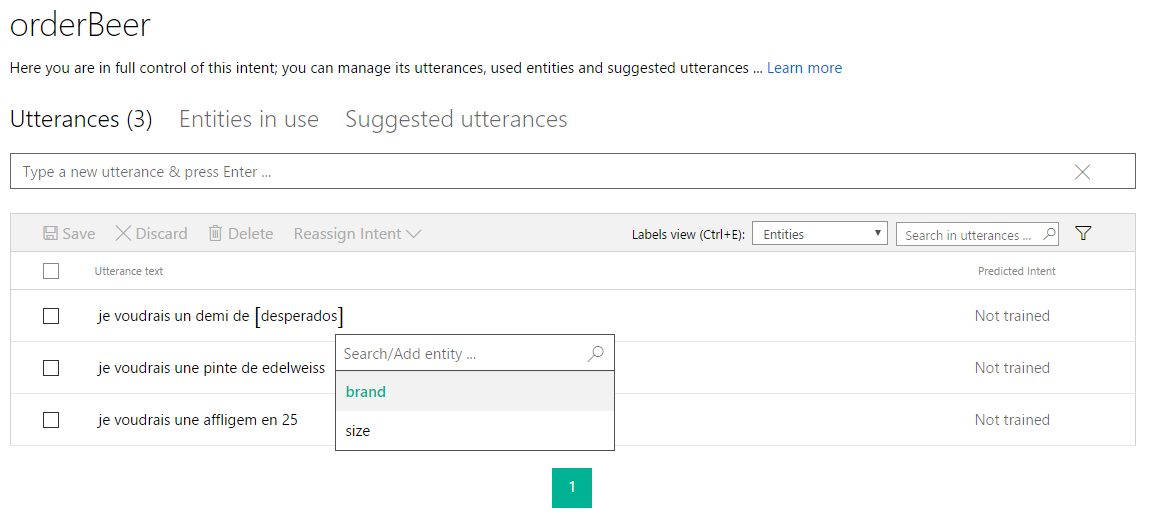Open the Suggested utterances tab
Viewport: 1169px width, 520px height.
(456, 120)
